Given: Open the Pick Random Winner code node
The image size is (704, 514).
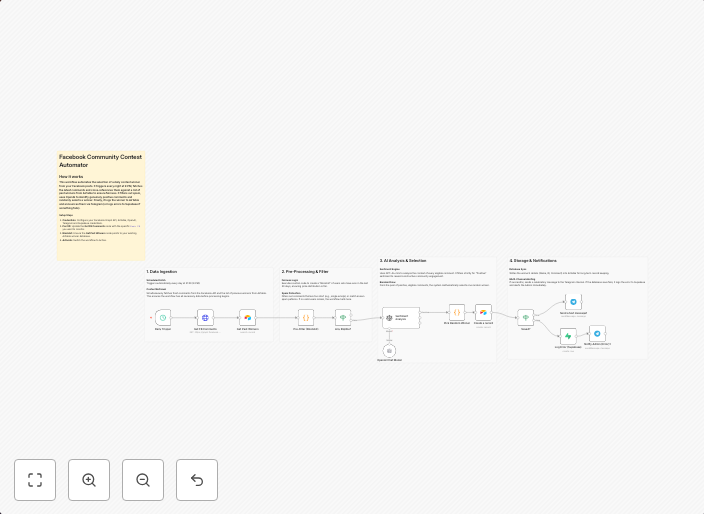Looking at the screenshot, I should coord(457,312).
